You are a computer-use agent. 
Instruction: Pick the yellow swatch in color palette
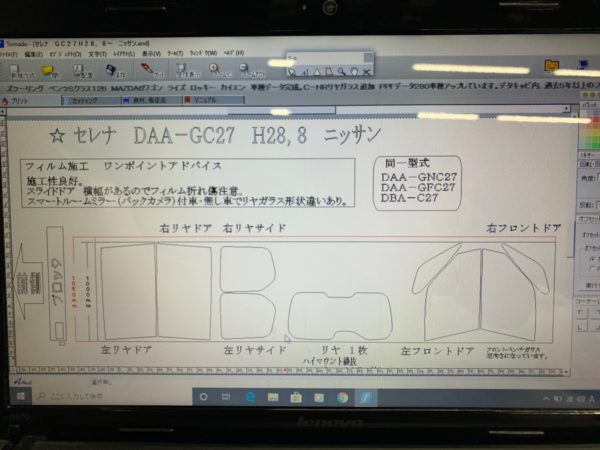click(596, 133)
